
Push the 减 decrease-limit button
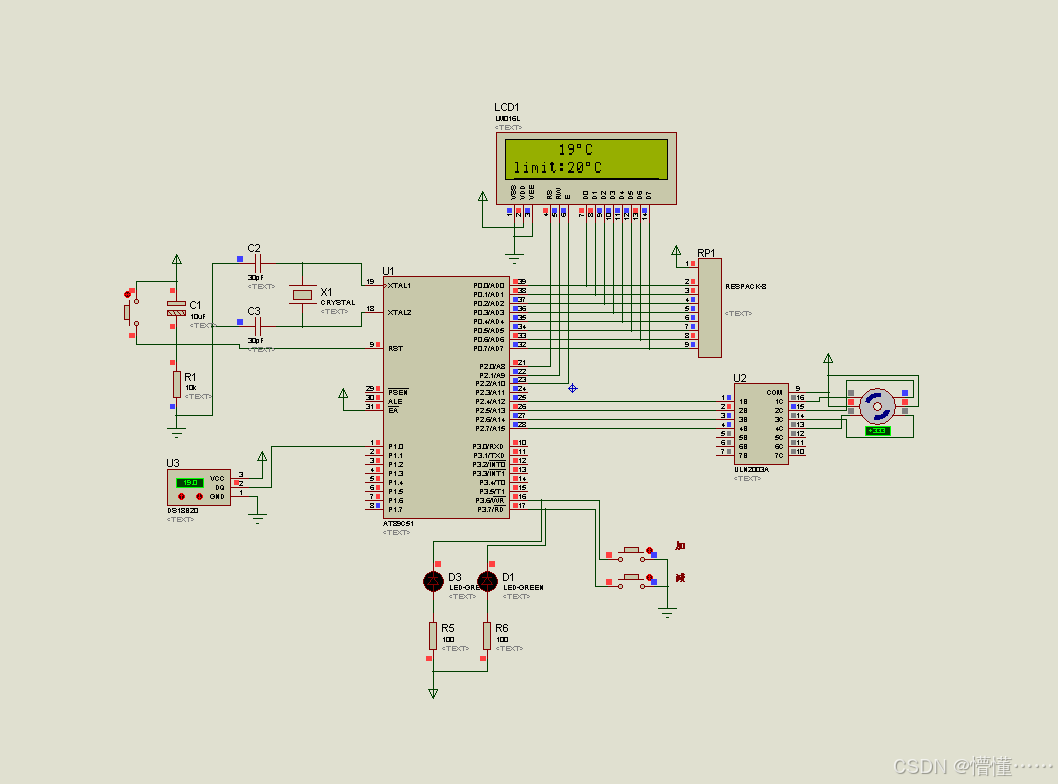point(634,580)
